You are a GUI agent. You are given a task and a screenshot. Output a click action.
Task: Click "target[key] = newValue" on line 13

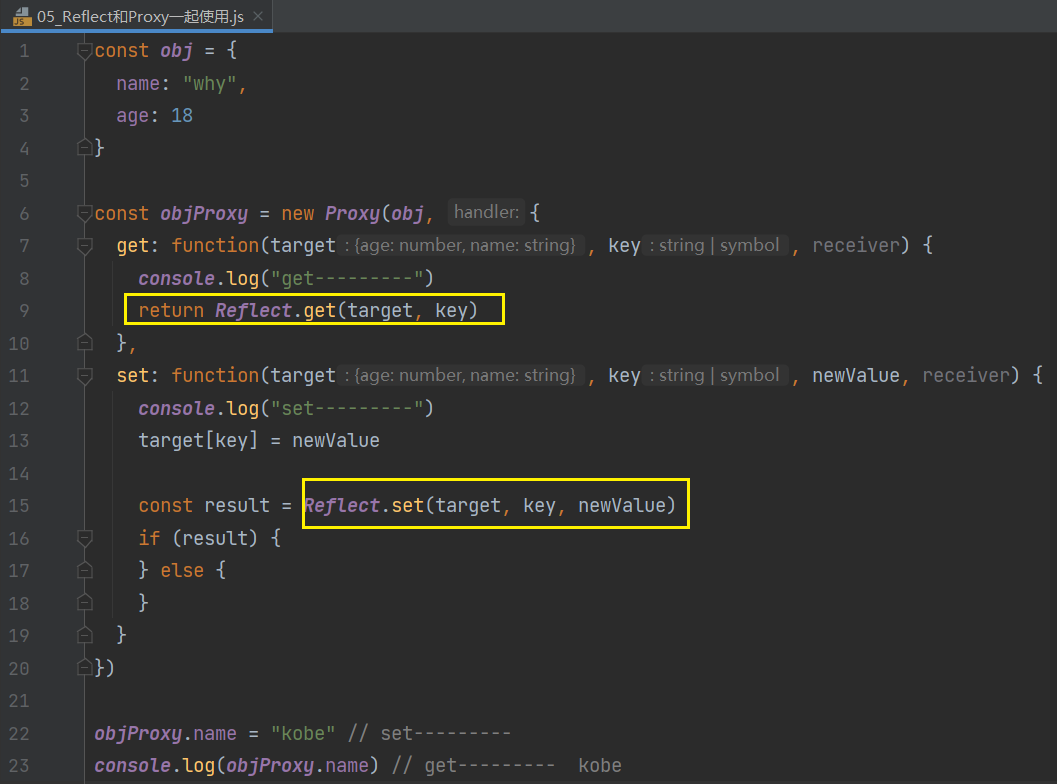tap(259, 440)
